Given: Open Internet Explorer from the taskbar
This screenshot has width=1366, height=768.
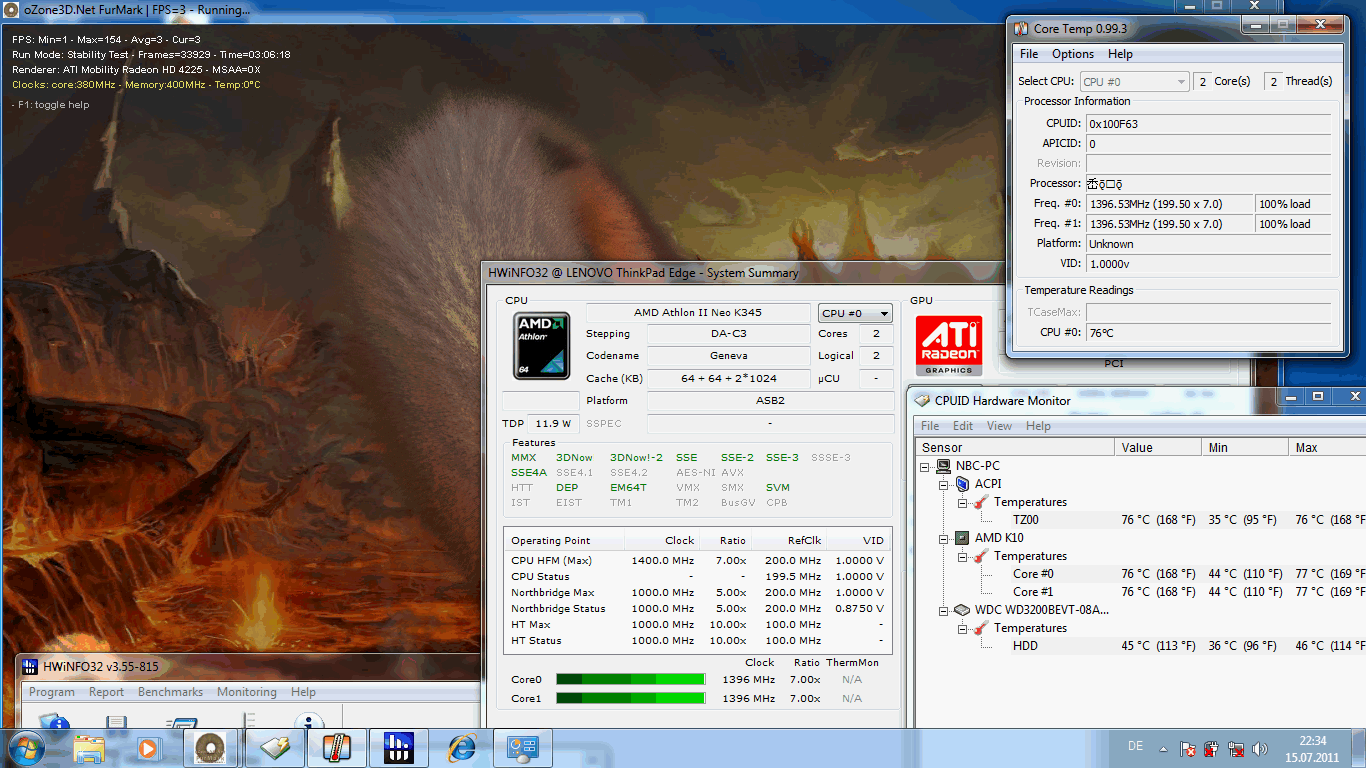Looking at the screenshot, I should coord(462,747).
